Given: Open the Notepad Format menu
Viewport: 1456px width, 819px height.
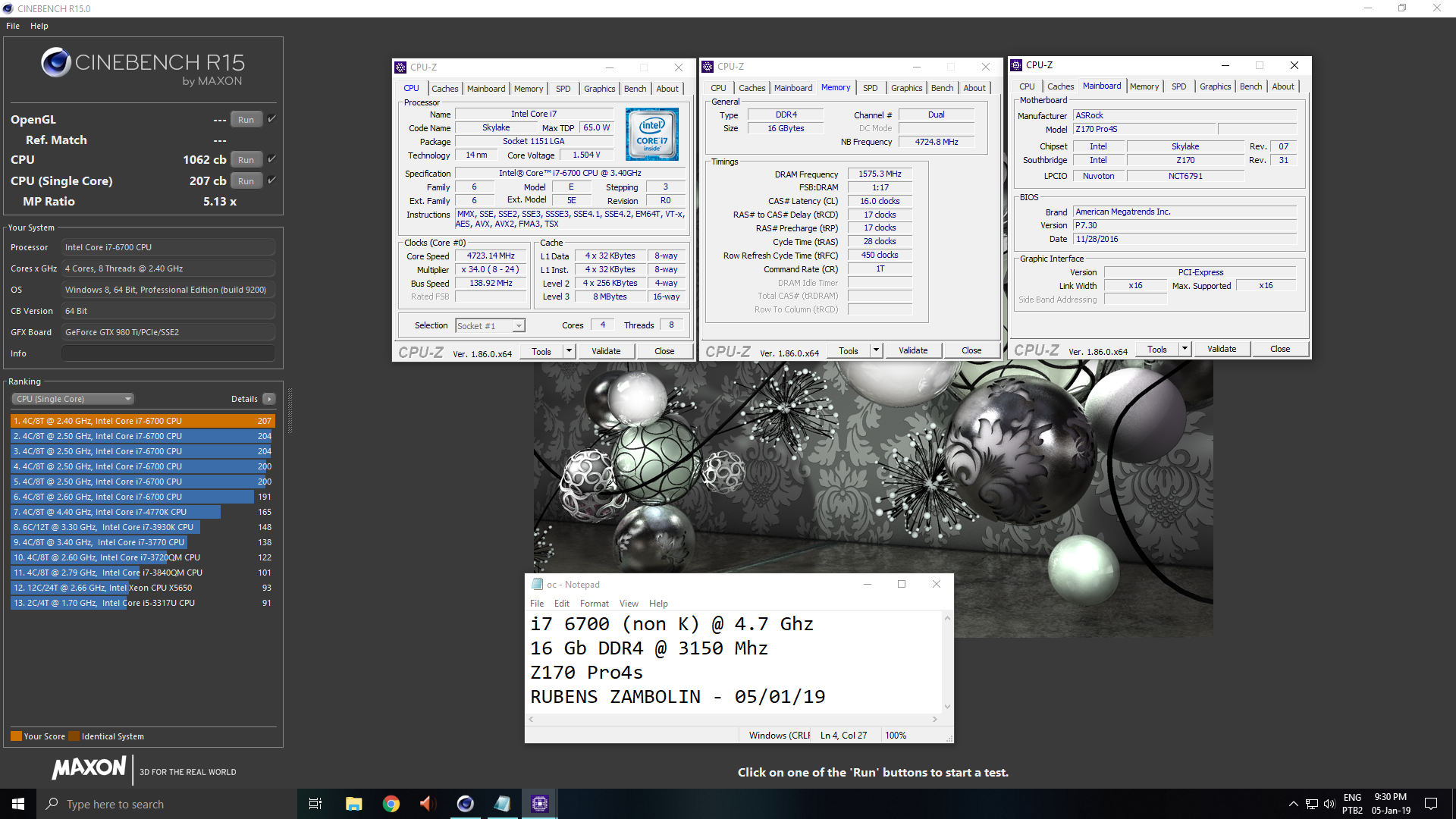Looking at the screenshot, I should tap(595, 604).
